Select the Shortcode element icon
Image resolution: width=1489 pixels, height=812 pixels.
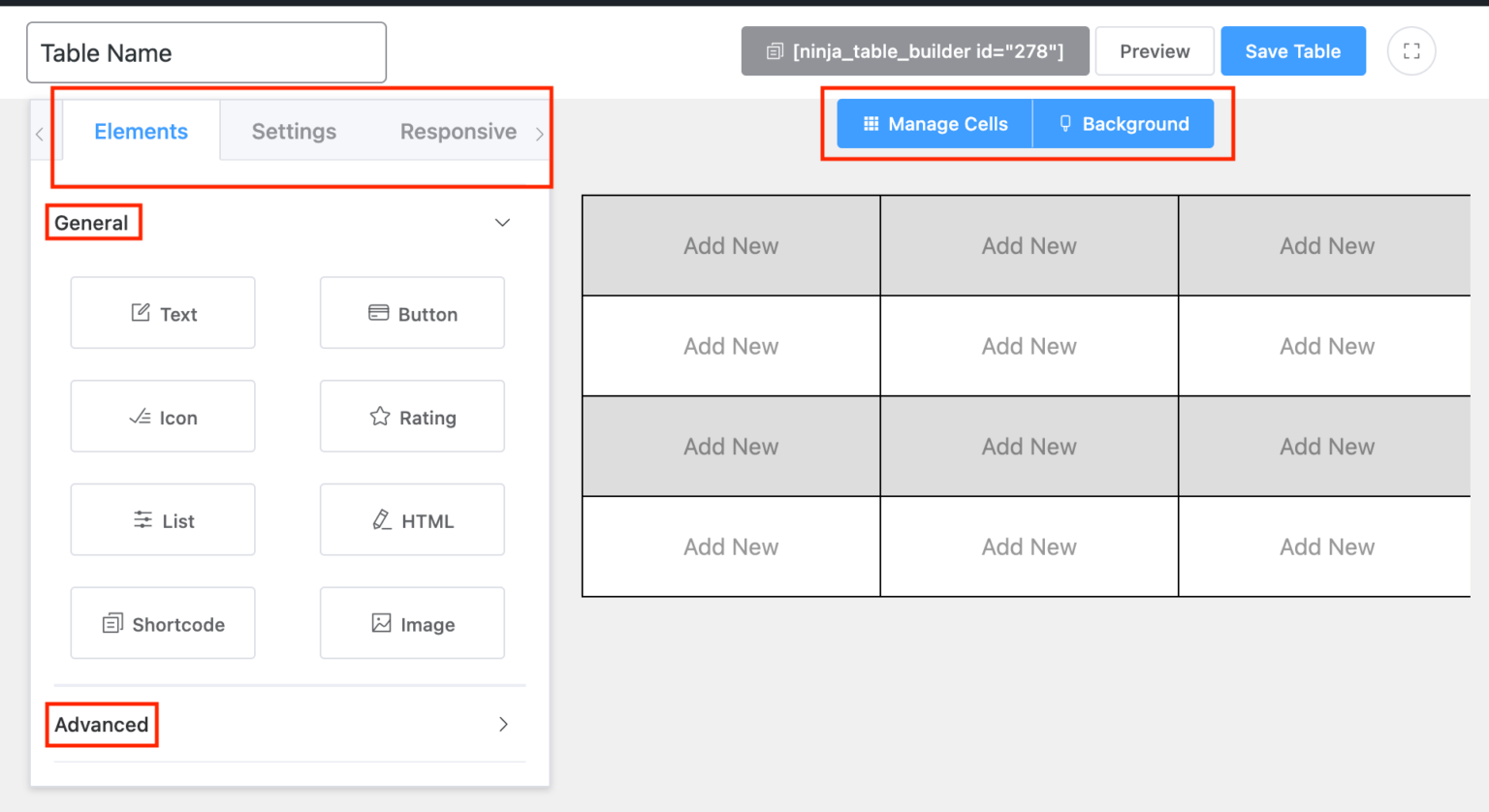pos(162,623)
